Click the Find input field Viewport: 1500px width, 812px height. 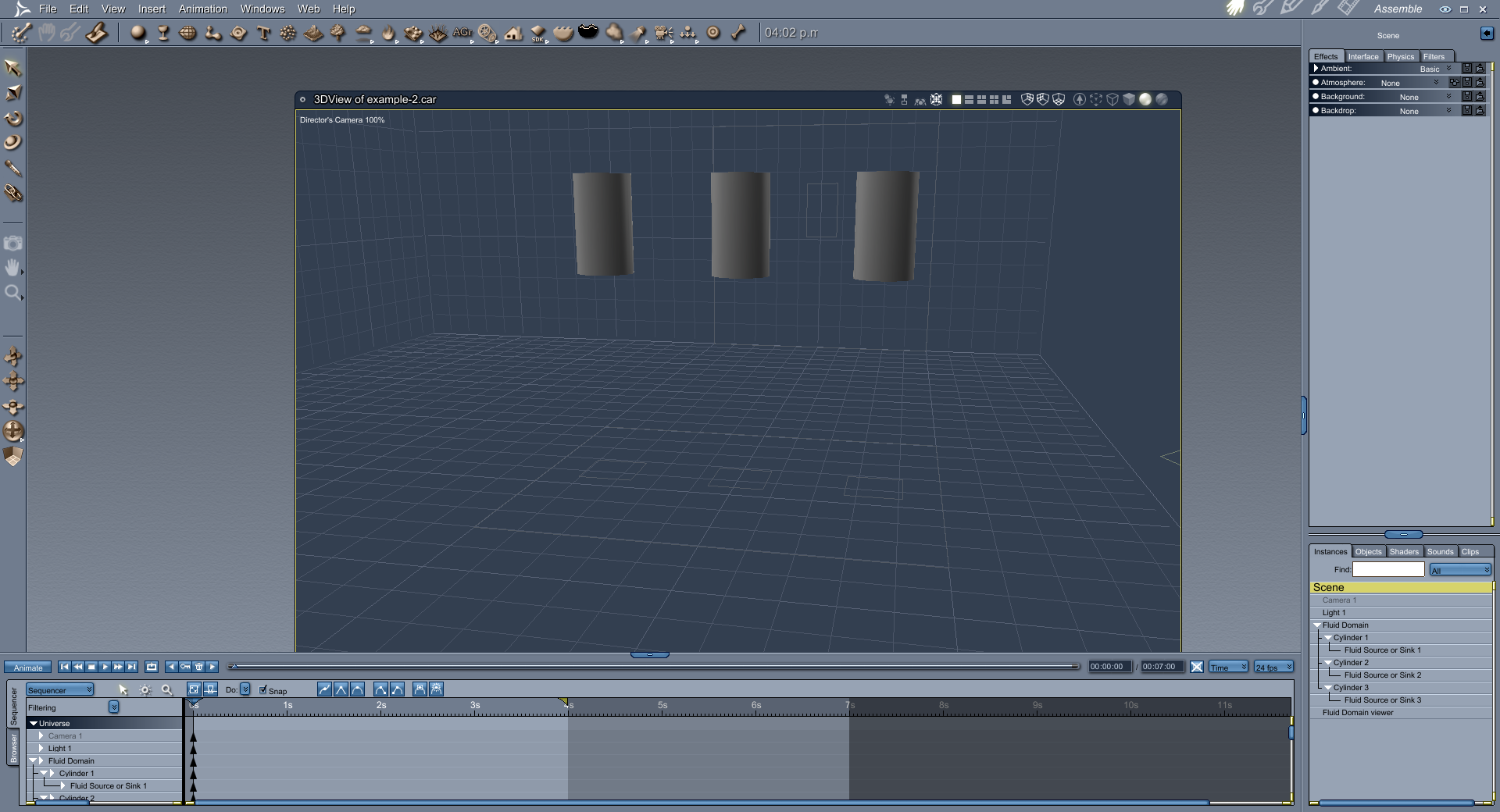click(1388, 570)
